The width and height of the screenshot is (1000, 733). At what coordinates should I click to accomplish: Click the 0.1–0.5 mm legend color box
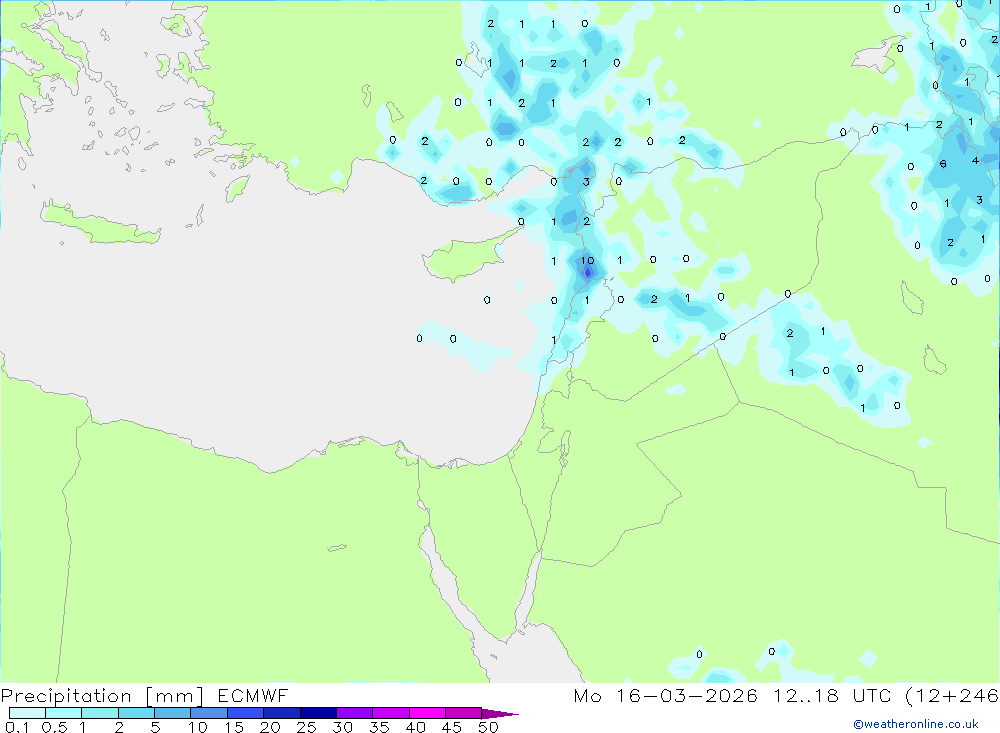[x=27, y=713]
